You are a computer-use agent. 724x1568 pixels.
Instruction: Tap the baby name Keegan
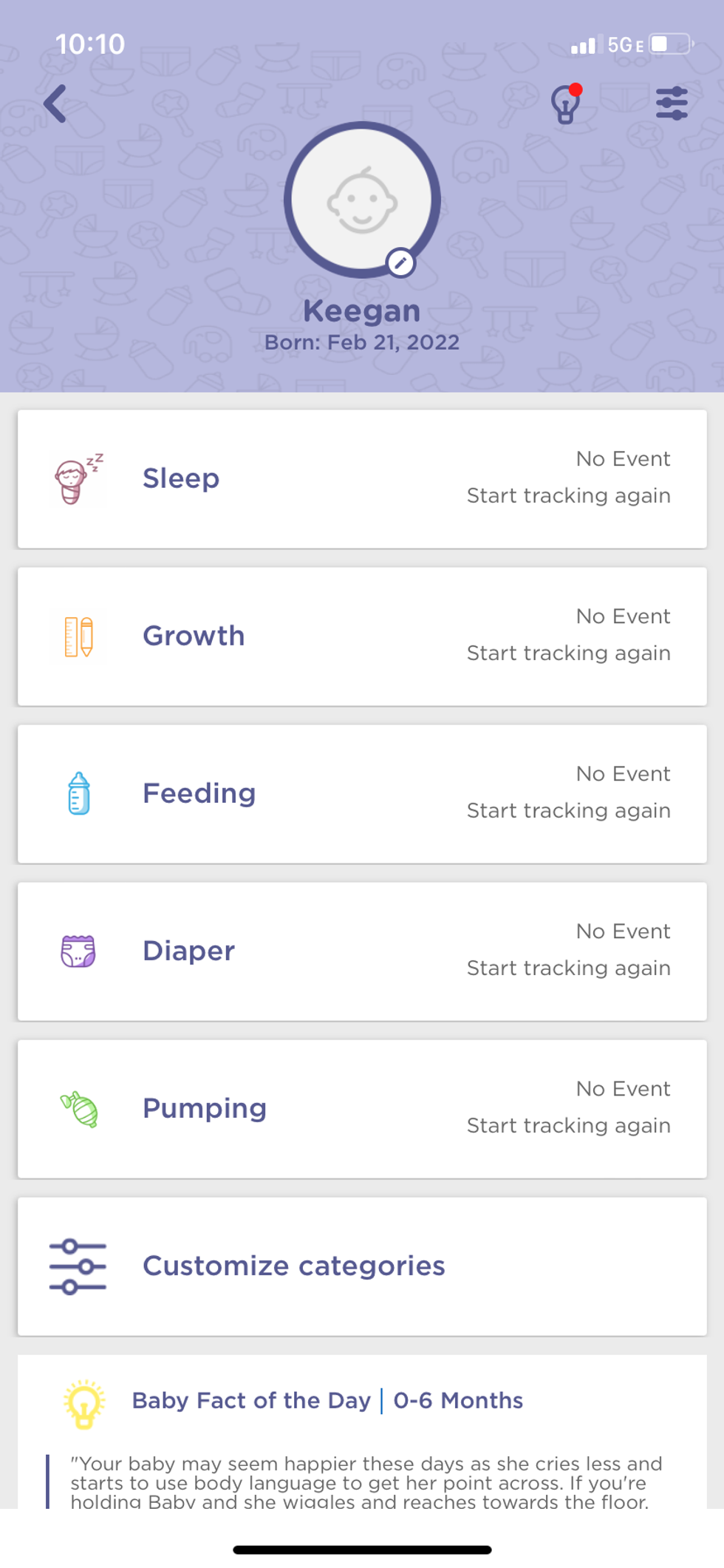pos(362,311)
